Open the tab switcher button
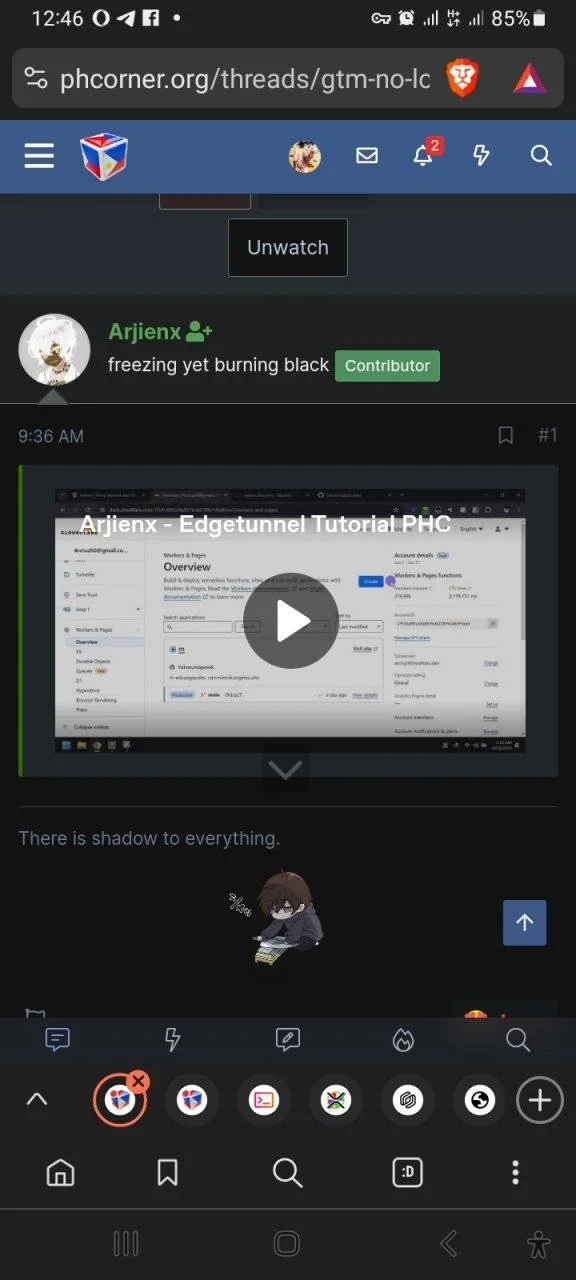Screen dimensions: 576x1280 pyautogui.click(x=407, y=1173)
